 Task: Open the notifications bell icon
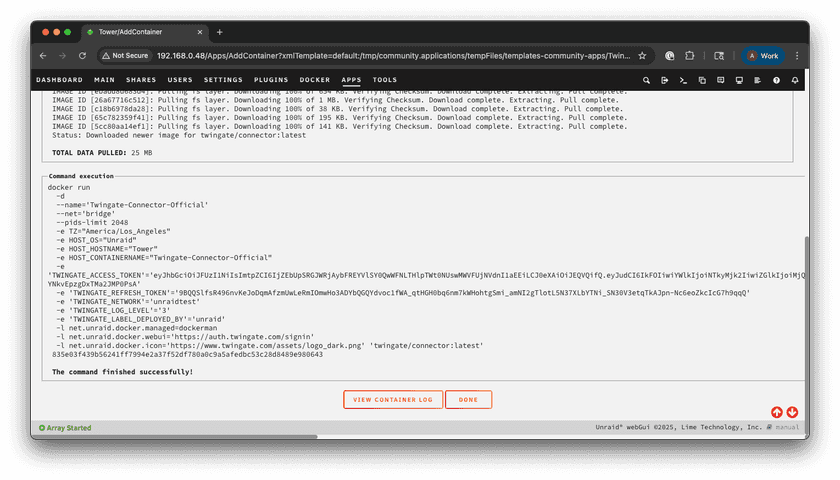point(795,80)
